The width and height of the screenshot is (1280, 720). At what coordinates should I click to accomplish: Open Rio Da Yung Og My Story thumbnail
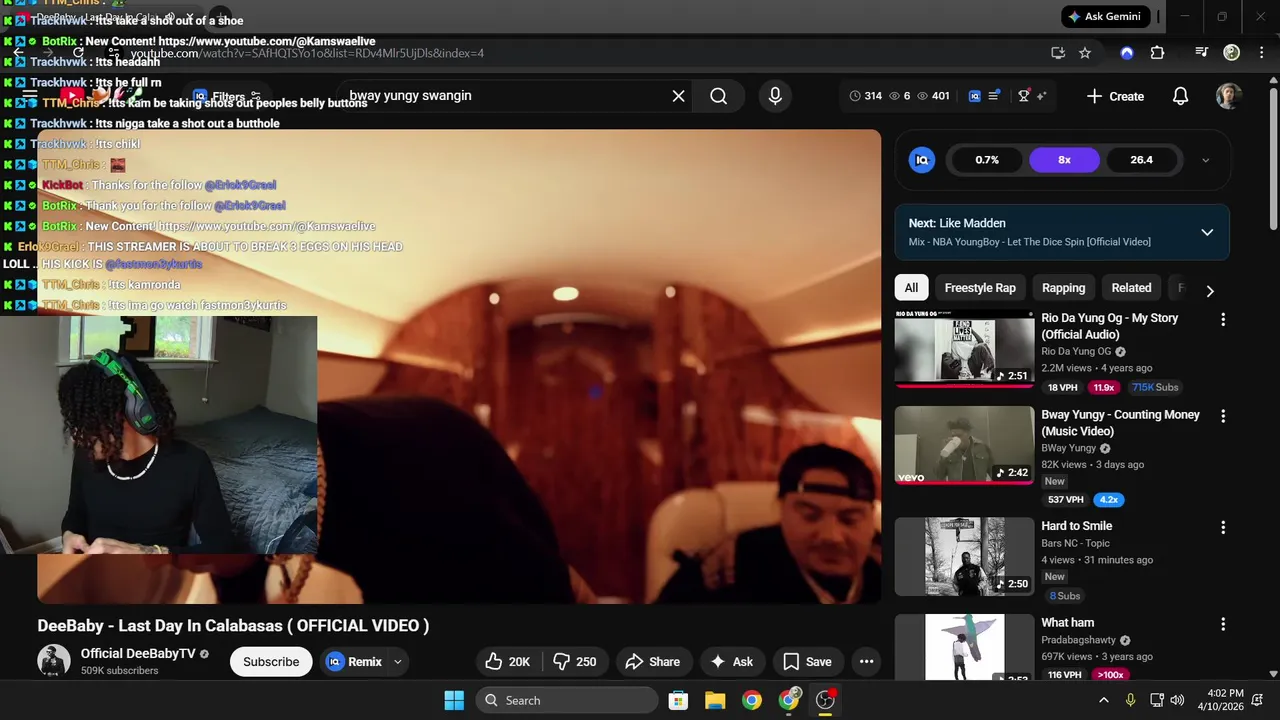click(x=964, y=348)
